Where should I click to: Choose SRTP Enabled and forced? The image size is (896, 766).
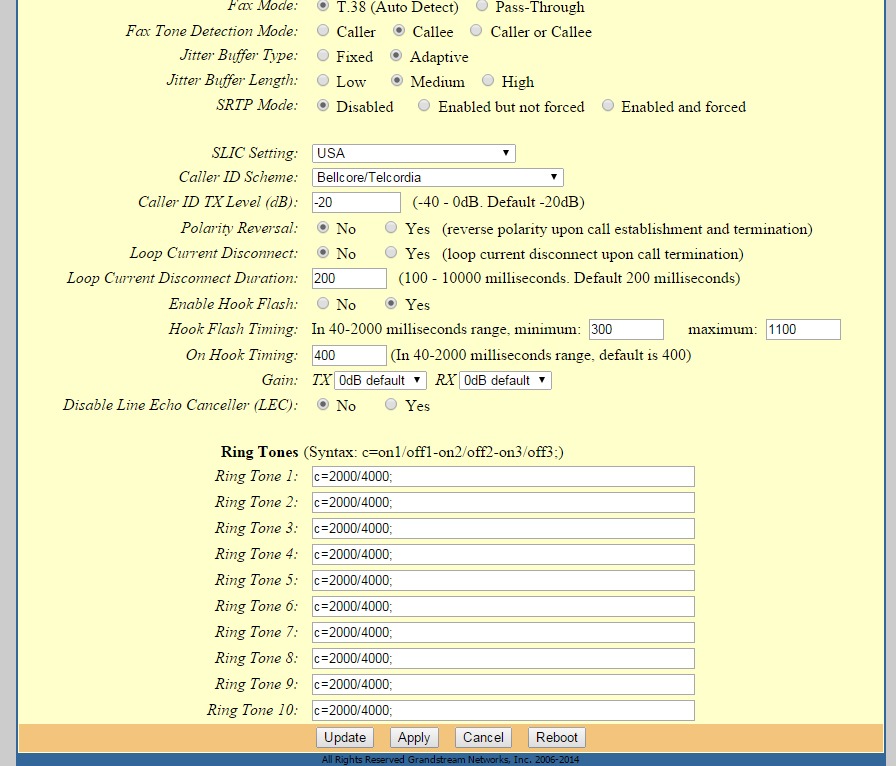pos(608,106)
